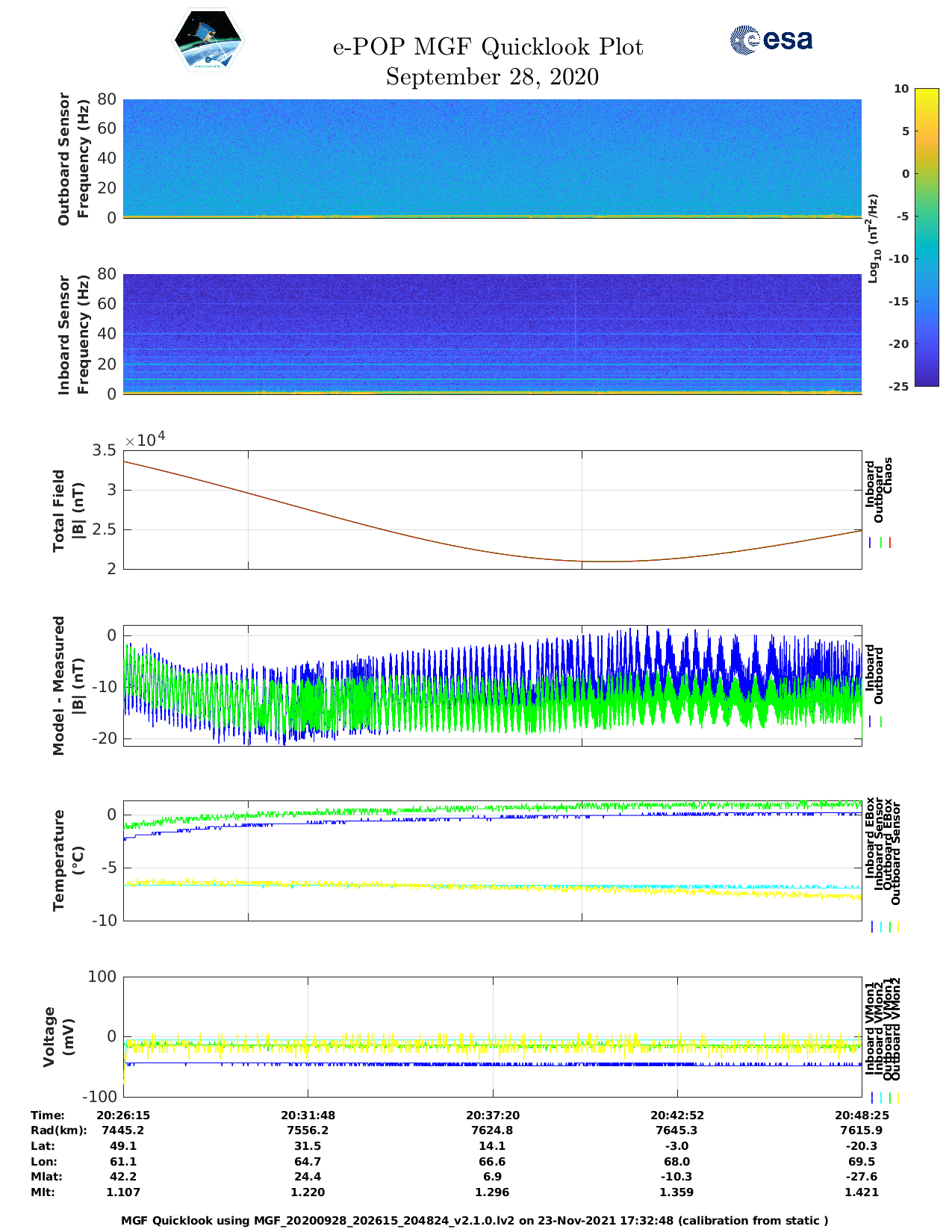Click the CASSIOPE mission hexagon logo
The image size is (952, 1232).
[208, 40]
